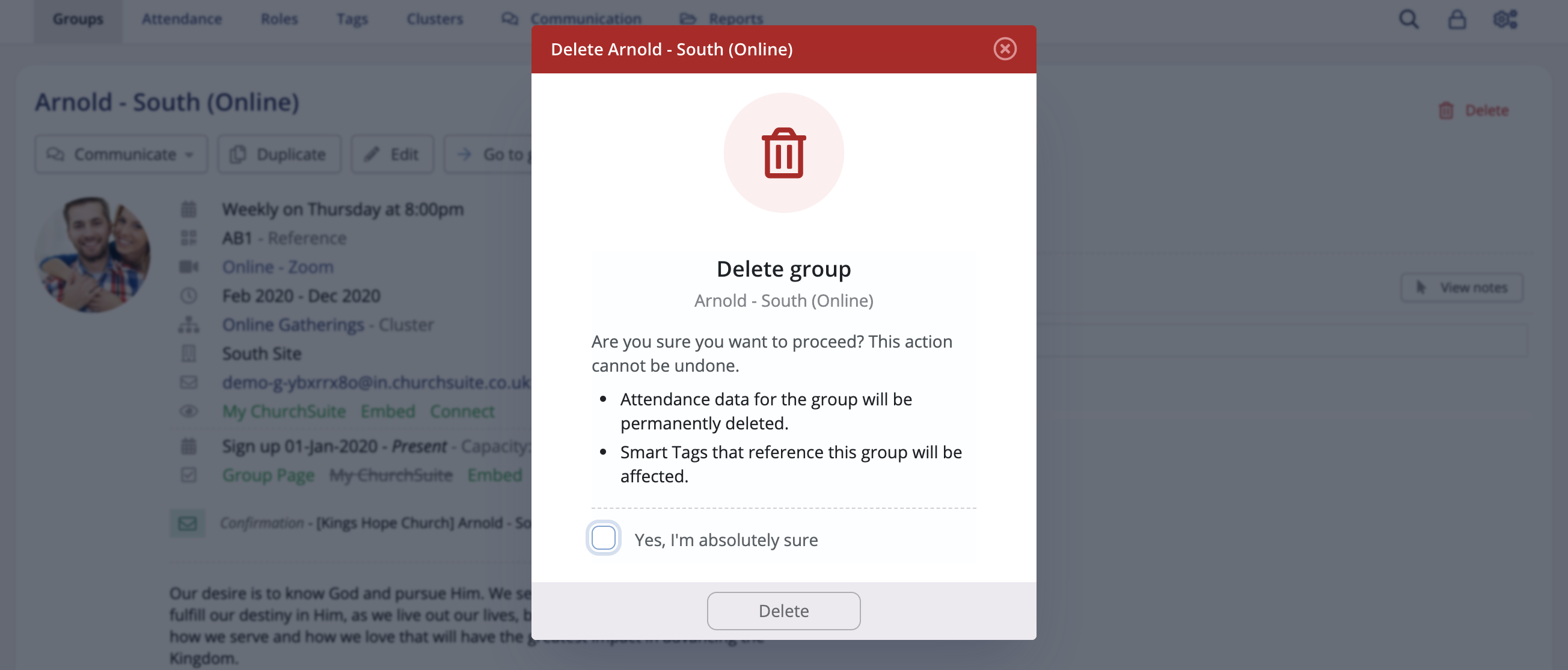Image resolution: width=1568 pixels, height=670 pixels.
Task: Click the Reports folder icon
Action: point(688,19)
